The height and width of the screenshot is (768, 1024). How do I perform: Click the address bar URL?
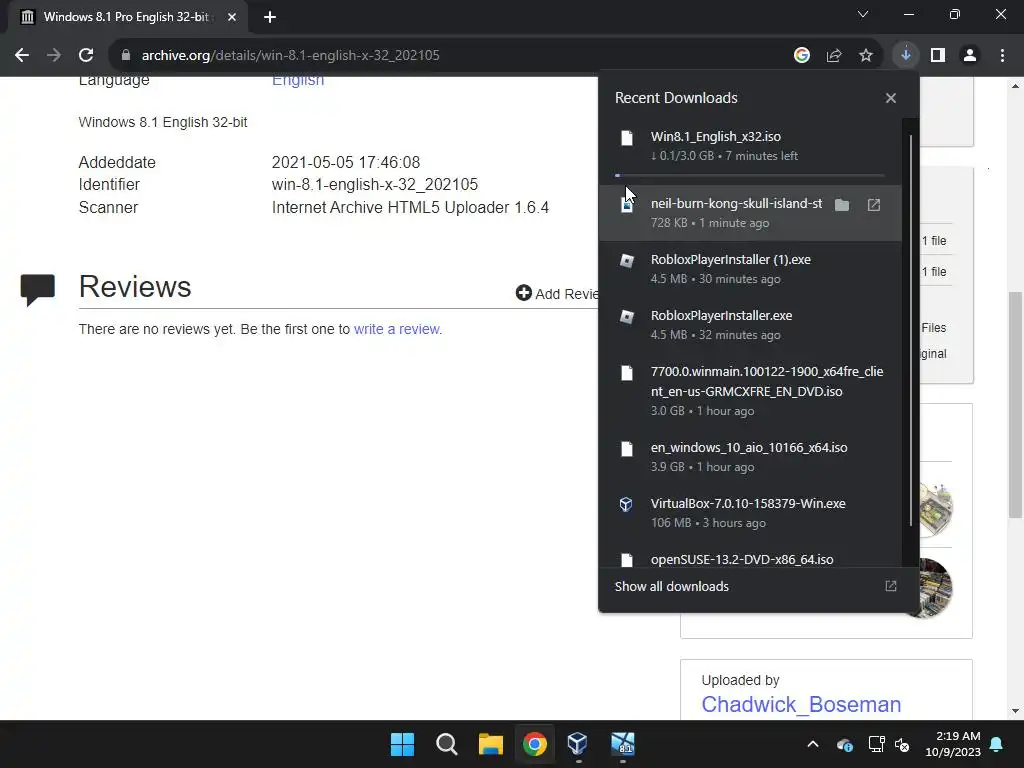coord(291,56)
